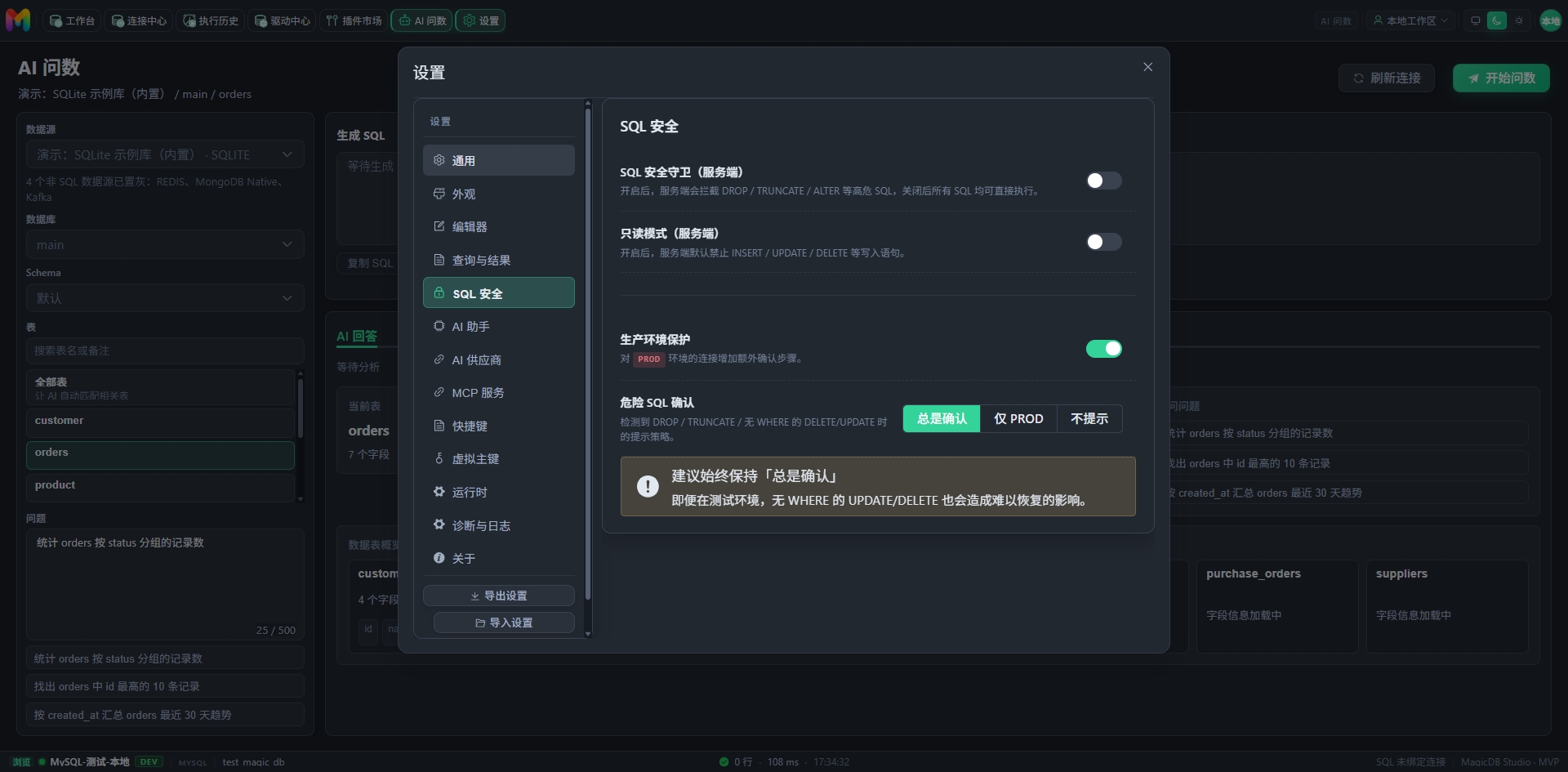Select 编辑器 settings category
Screen dimensions: 1568x772
(x=499, y=226)
